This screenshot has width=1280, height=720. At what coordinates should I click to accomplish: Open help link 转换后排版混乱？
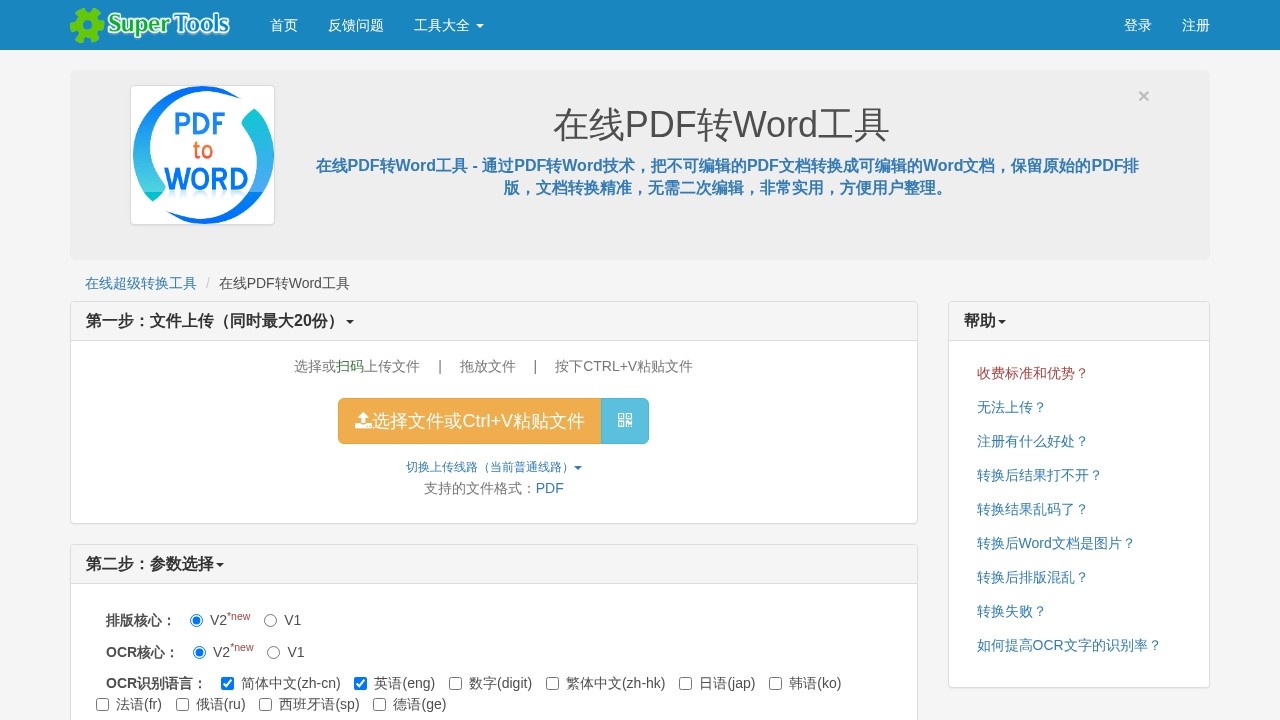tap(1032, 577)
